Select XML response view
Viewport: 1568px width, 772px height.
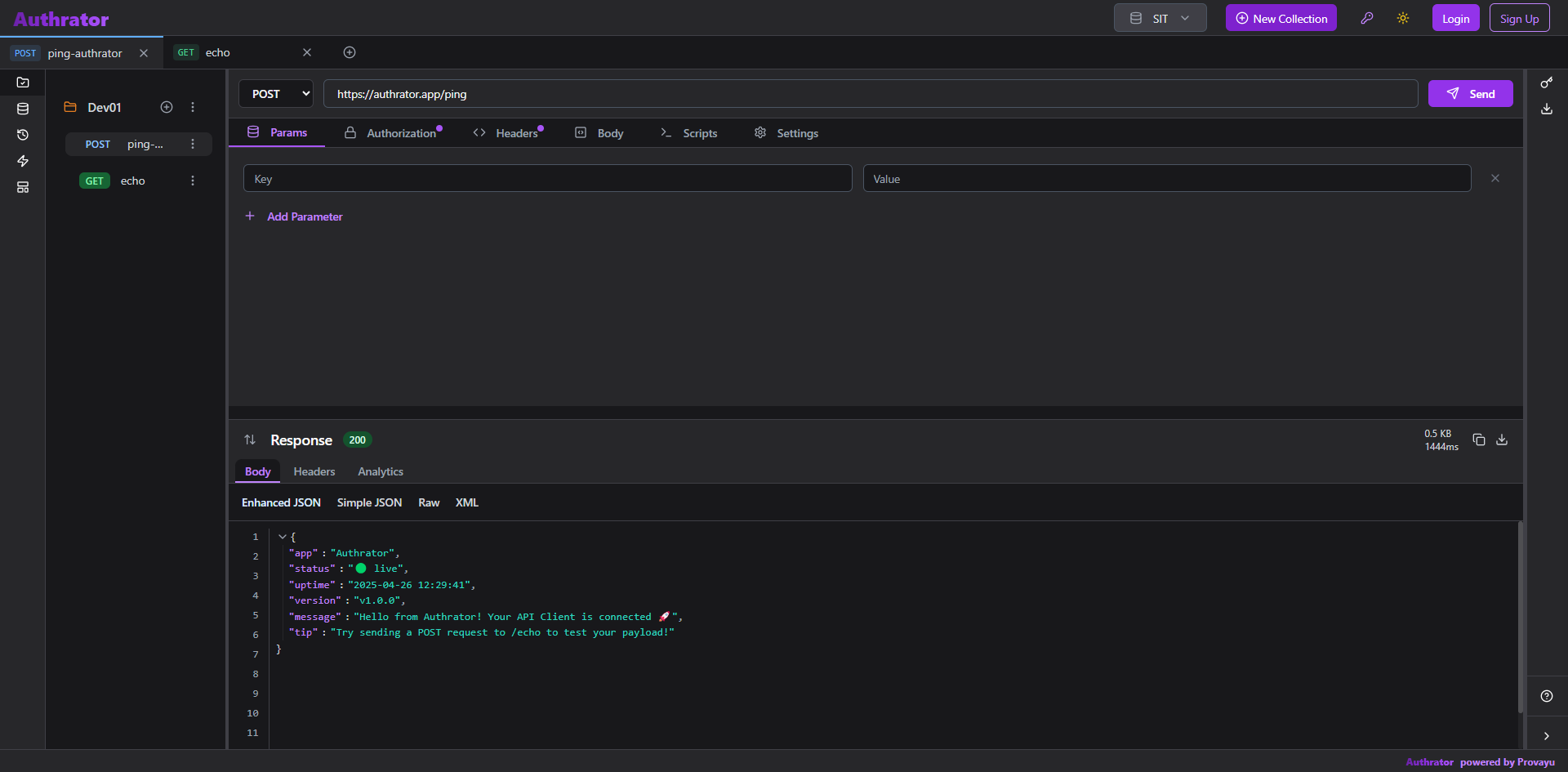pos(467,502)
